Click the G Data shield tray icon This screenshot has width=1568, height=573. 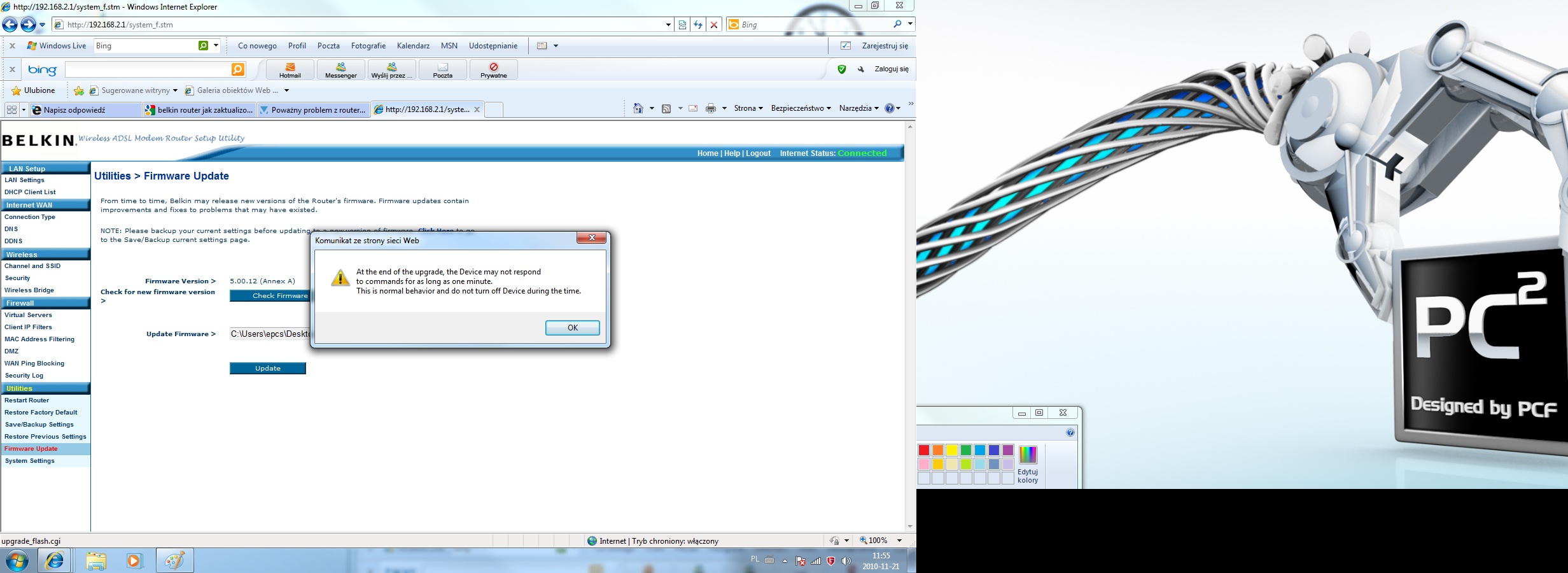[x=830, y=561]
